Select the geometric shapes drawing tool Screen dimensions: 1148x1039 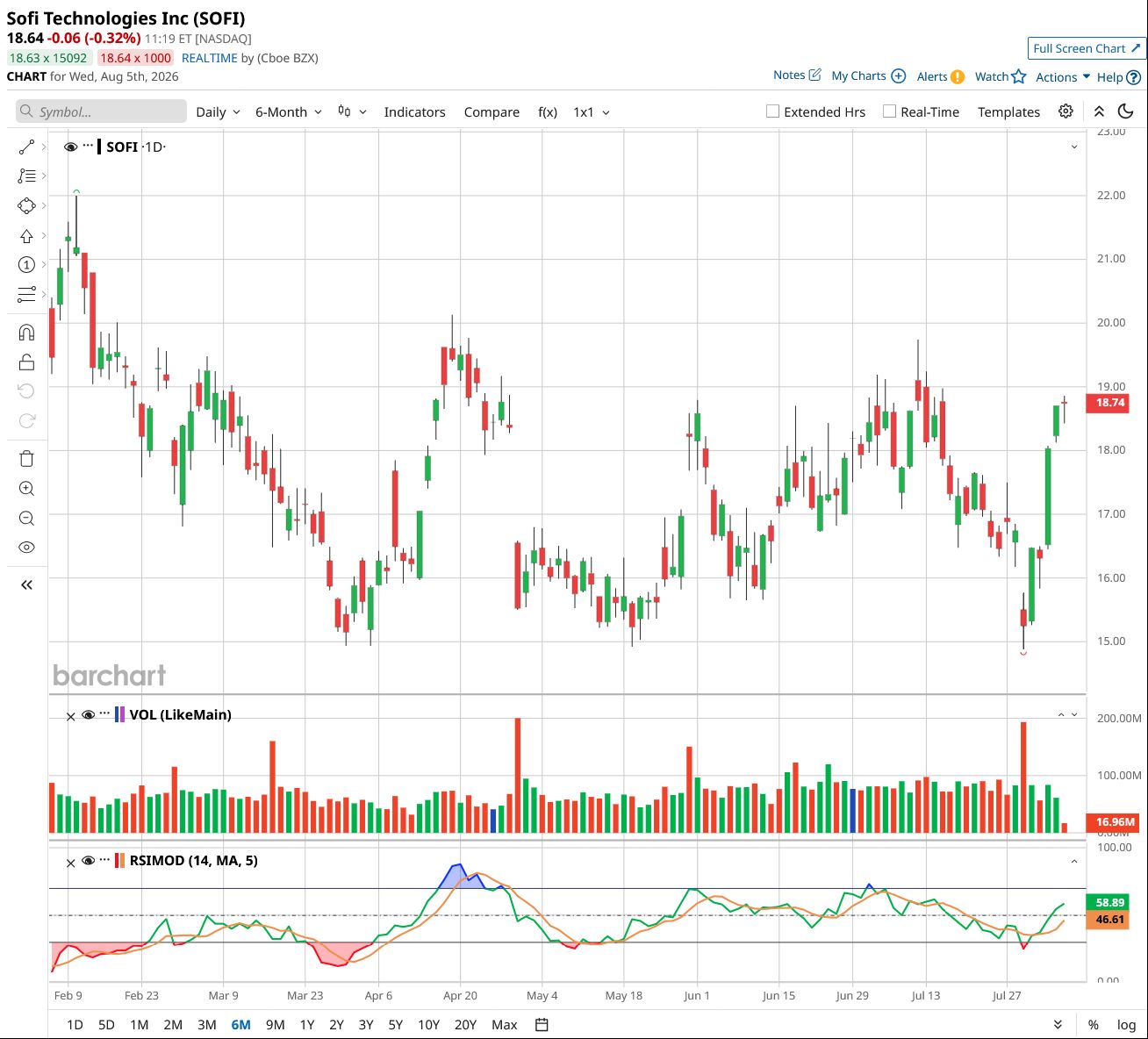pos(26,206)
